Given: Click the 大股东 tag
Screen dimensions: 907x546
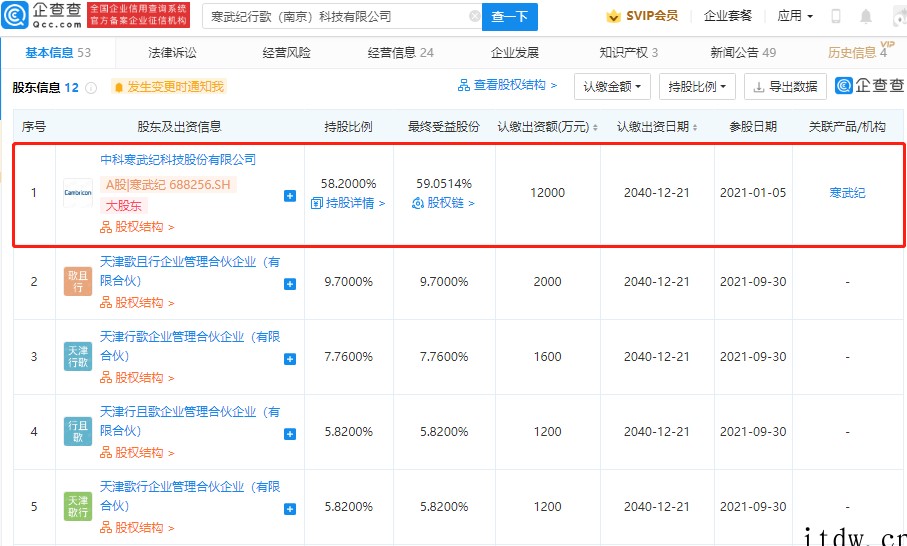Looking at the screenshot, I should point(124,206).
